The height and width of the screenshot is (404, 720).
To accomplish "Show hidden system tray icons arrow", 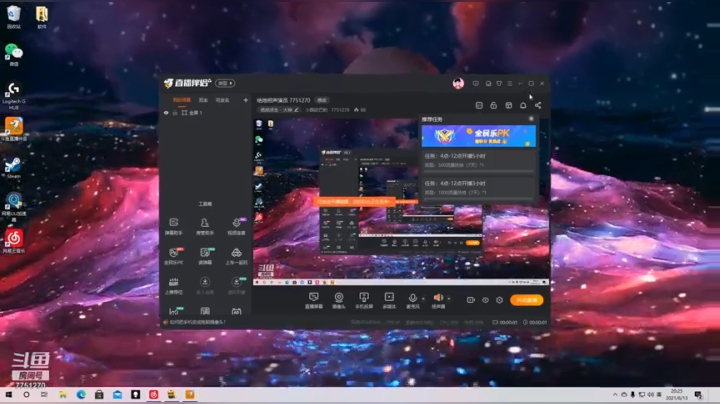I will coord(615,394).
